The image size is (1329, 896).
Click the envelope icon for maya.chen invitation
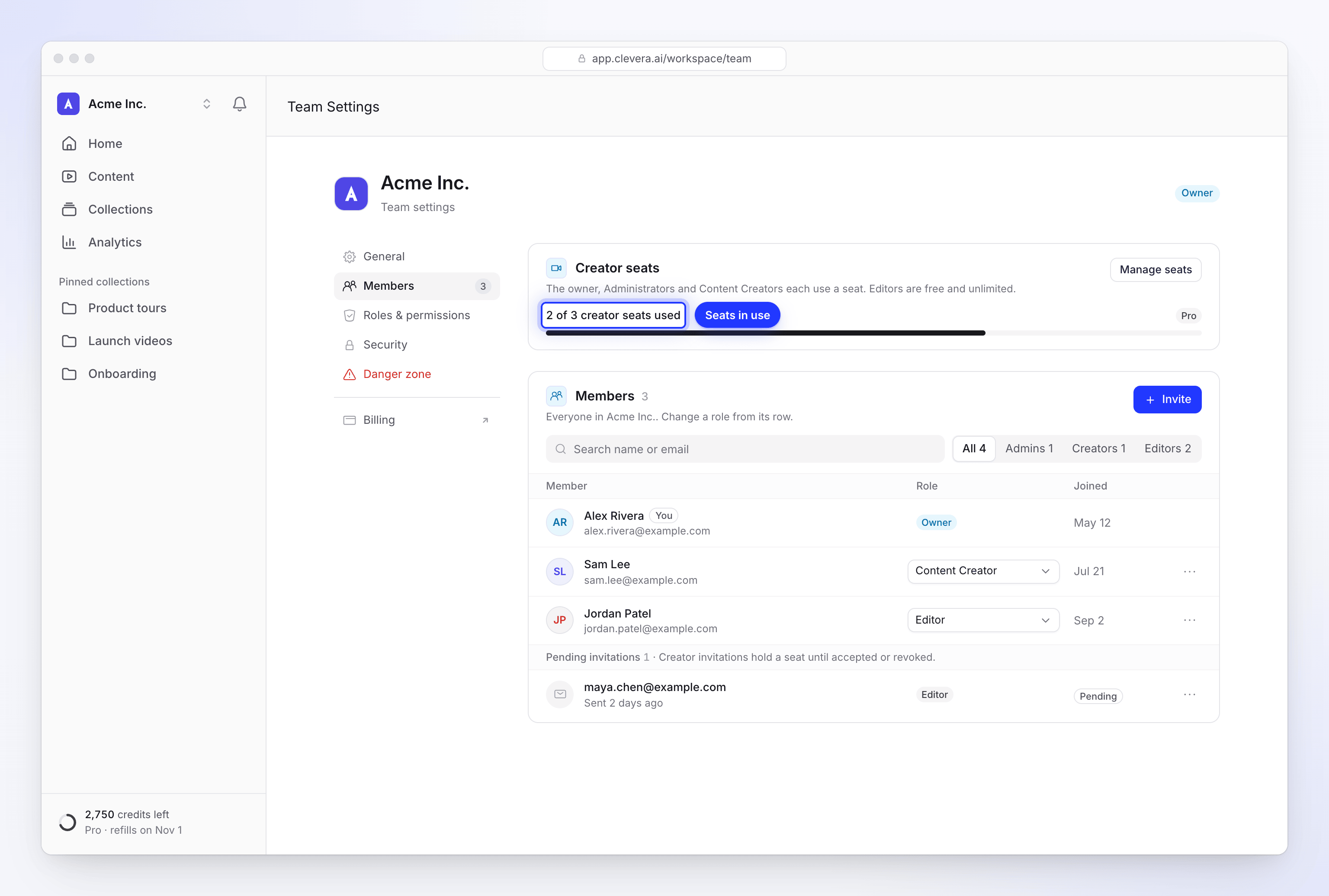(559, 695)
